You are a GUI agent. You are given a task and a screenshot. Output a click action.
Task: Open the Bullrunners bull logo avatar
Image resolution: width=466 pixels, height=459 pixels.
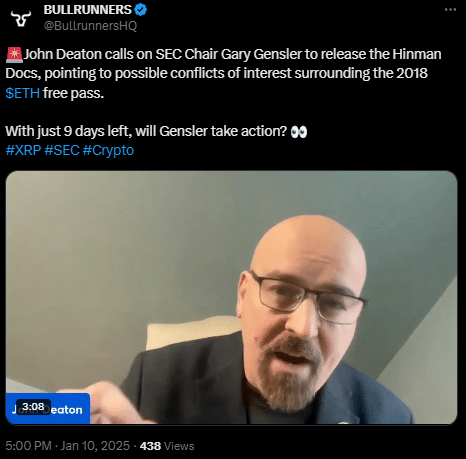(21, 18)
